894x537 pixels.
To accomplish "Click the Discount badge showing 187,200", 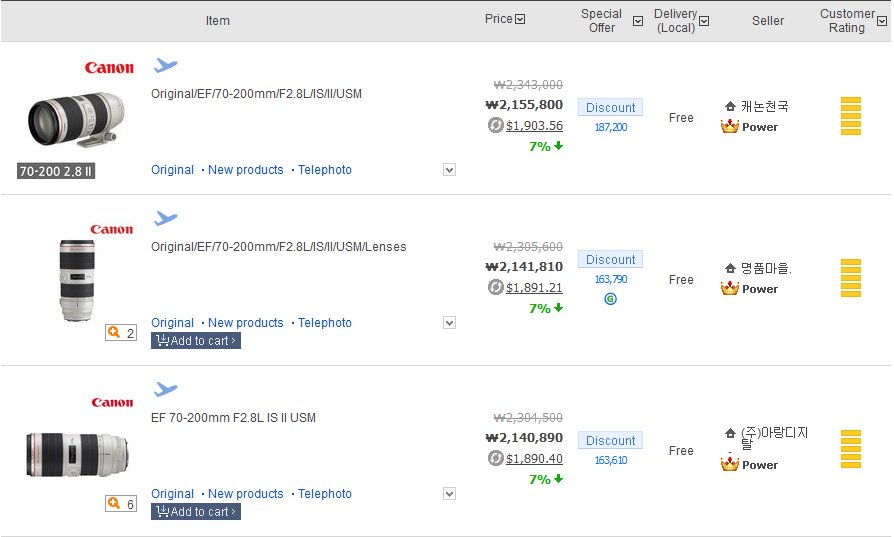I will coord(610,108).
